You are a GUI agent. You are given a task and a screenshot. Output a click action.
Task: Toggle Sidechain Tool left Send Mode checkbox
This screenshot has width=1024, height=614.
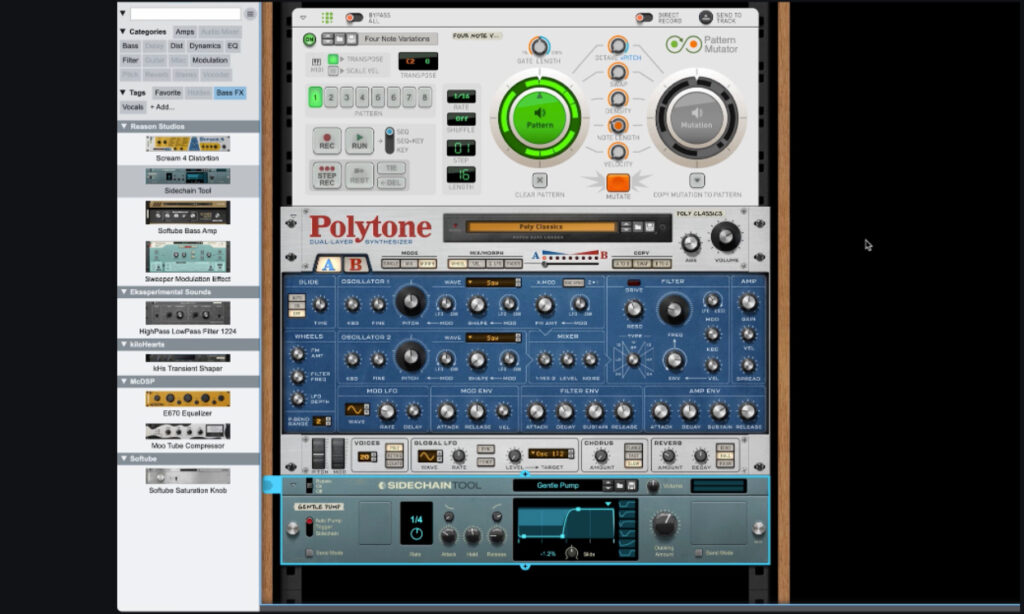click(x=310, y=553)
